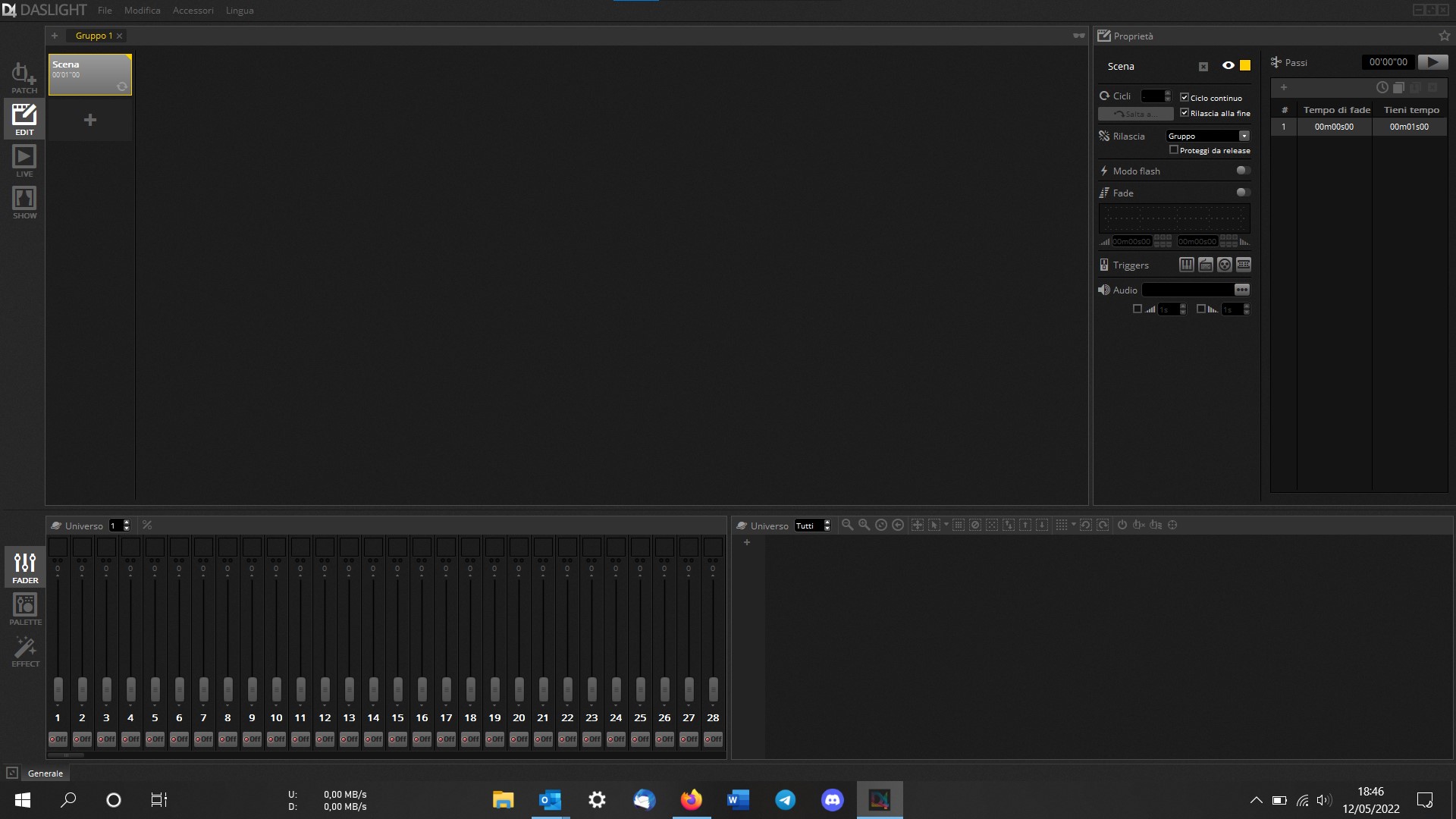Enable the Modo flash toggle
The height and width of the screenshot is (819, 1456).
click(1243, 171)
